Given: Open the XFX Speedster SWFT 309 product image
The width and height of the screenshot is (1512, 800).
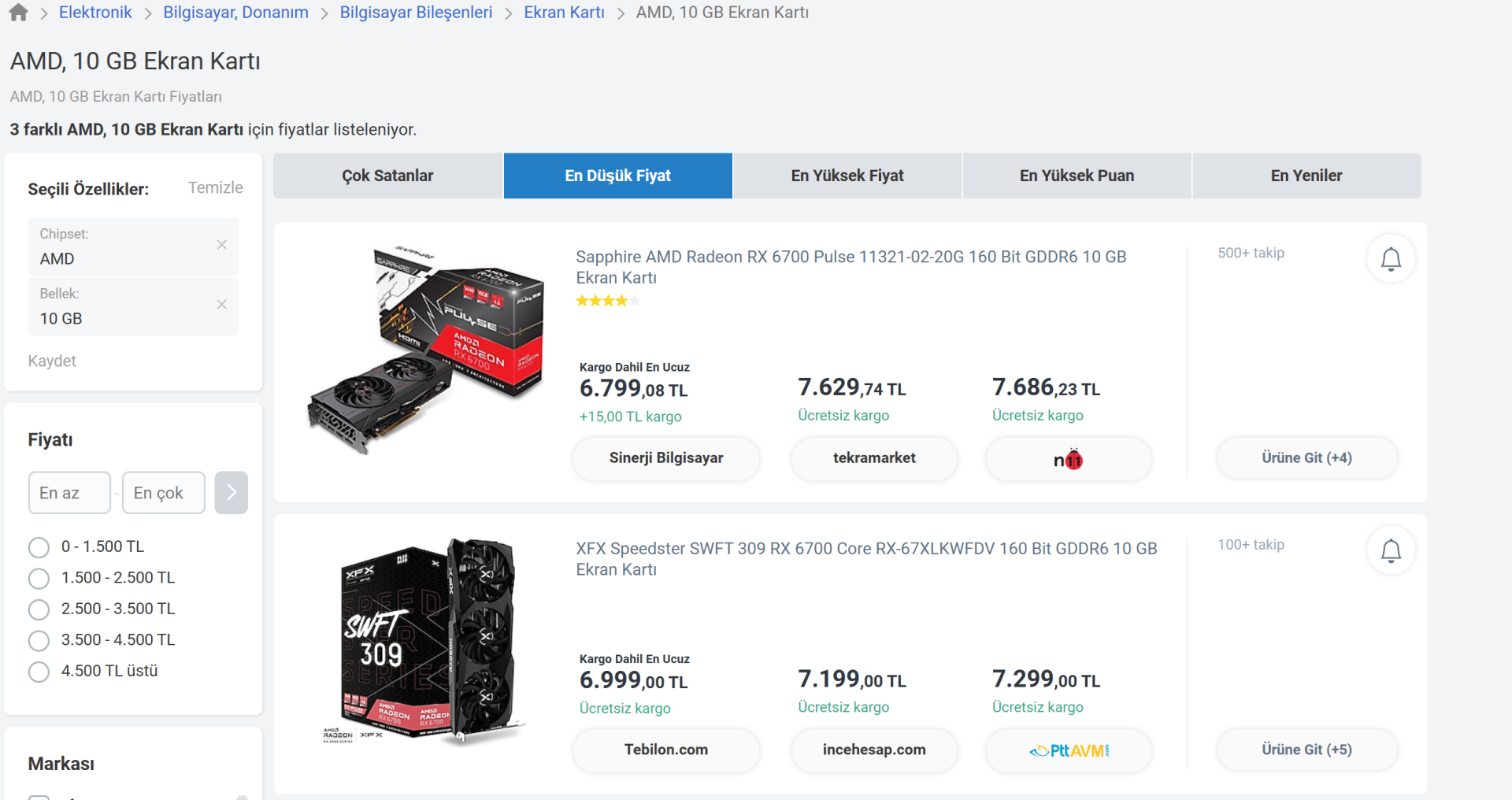Looking at the screenshot, I should 426,642.
